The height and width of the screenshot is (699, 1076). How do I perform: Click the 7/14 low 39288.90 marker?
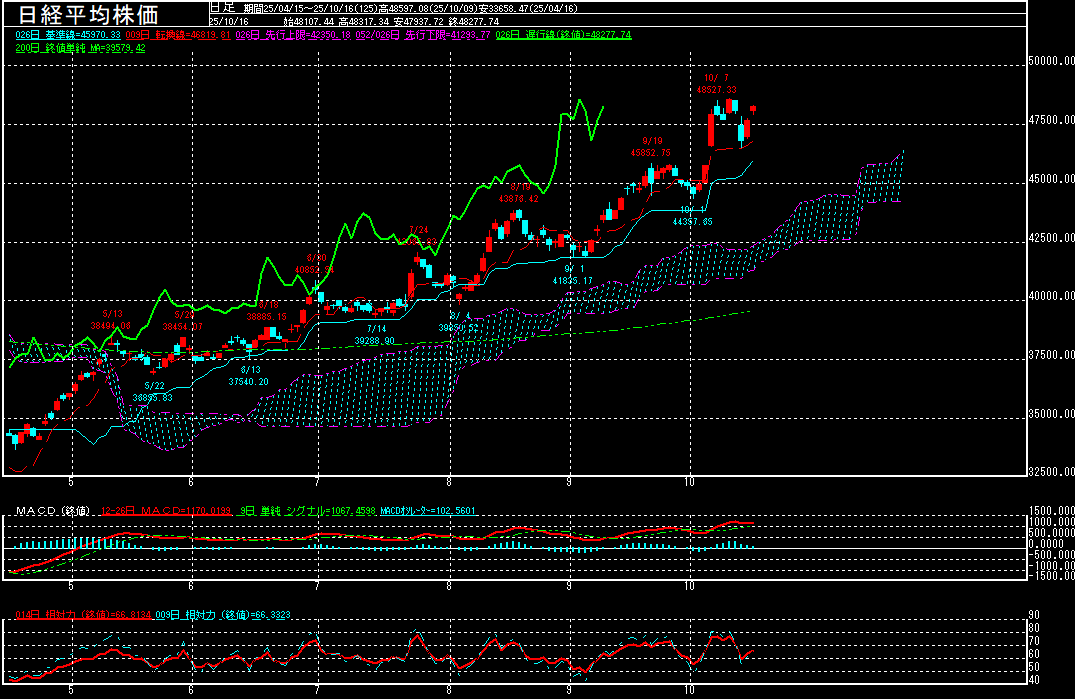(x=376, y=335)
